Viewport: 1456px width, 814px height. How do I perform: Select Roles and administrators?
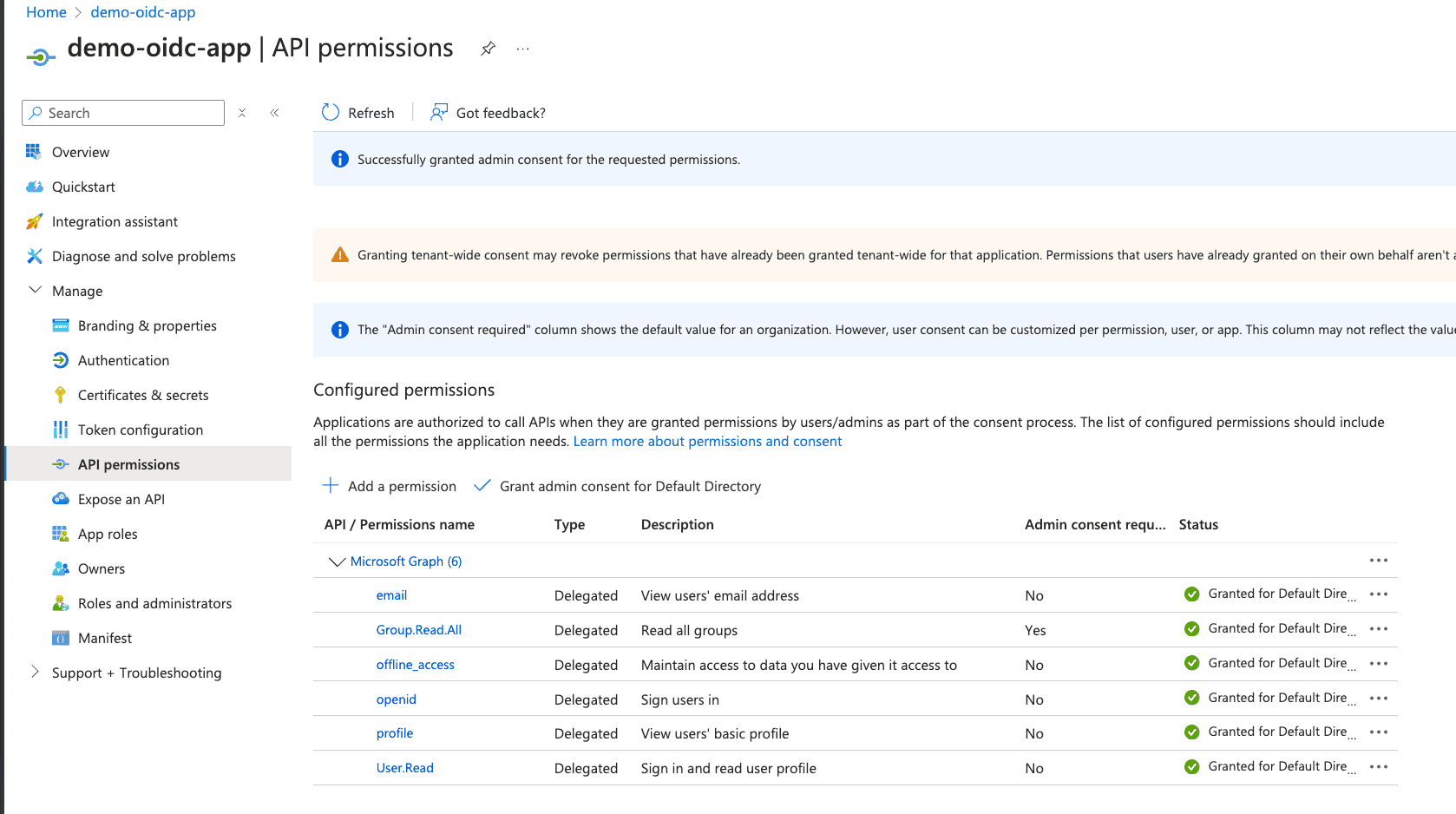154,602
